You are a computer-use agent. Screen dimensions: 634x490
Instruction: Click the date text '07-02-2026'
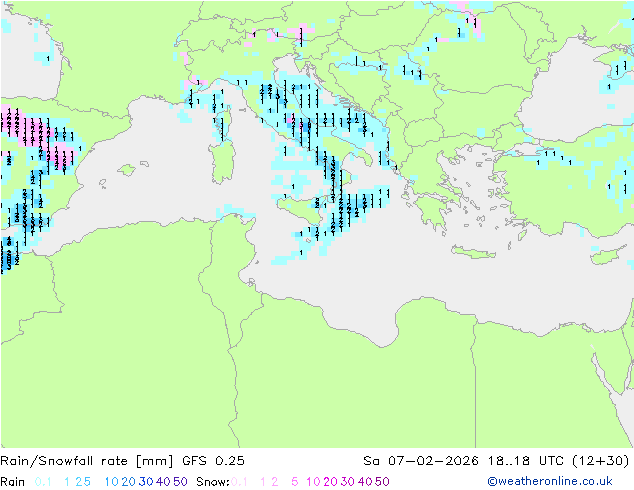pyautogui.click(x=433, y=461)
